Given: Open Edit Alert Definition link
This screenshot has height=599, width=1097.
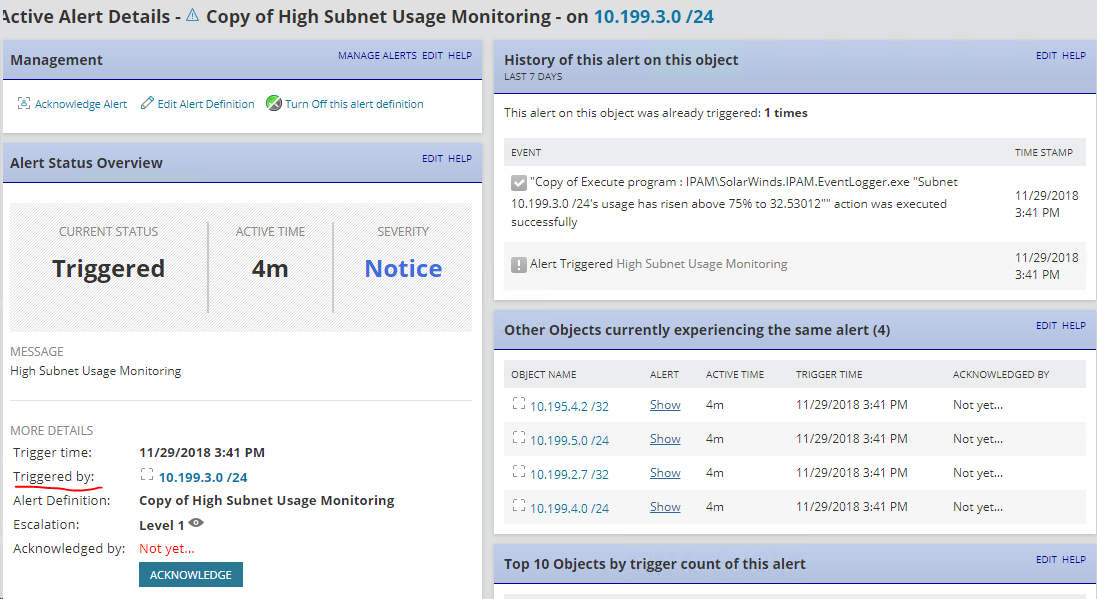Looking at the screenshot, I should (206, 104).
